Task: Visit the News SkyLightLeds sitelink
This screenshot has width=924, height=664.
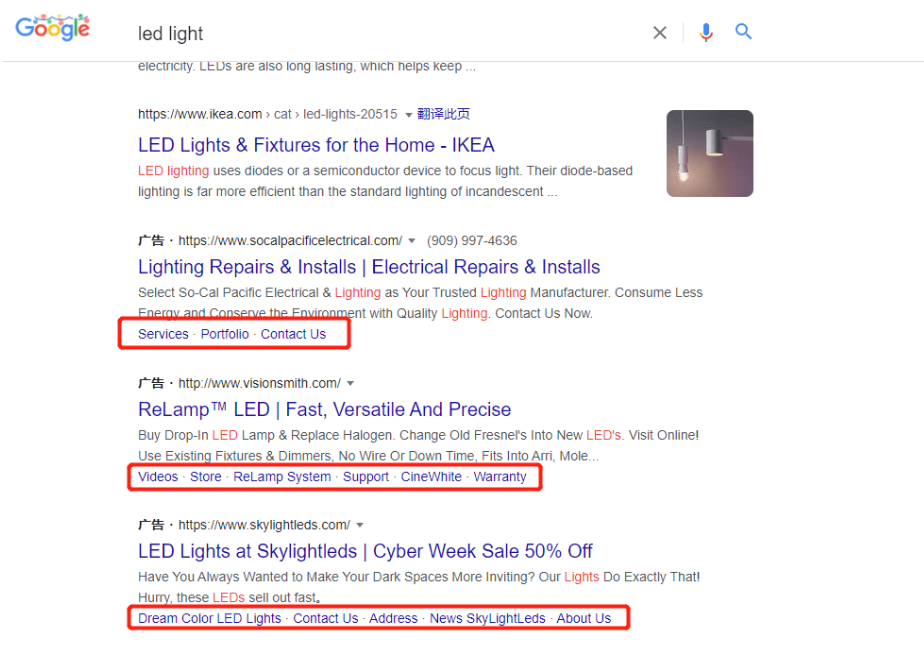Action: coord(487,618)
